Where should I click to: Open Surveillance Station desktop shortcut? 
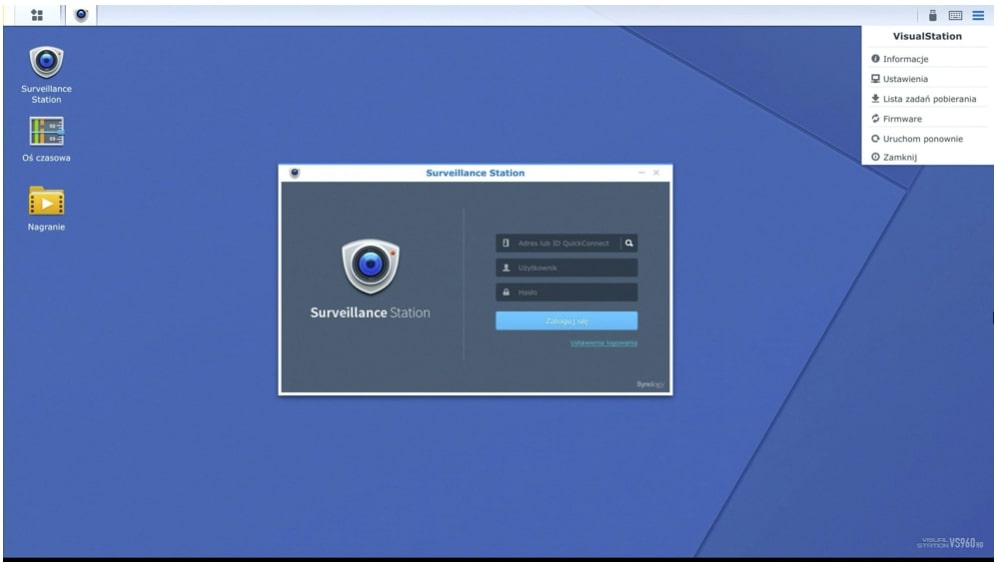pos(46,65)
